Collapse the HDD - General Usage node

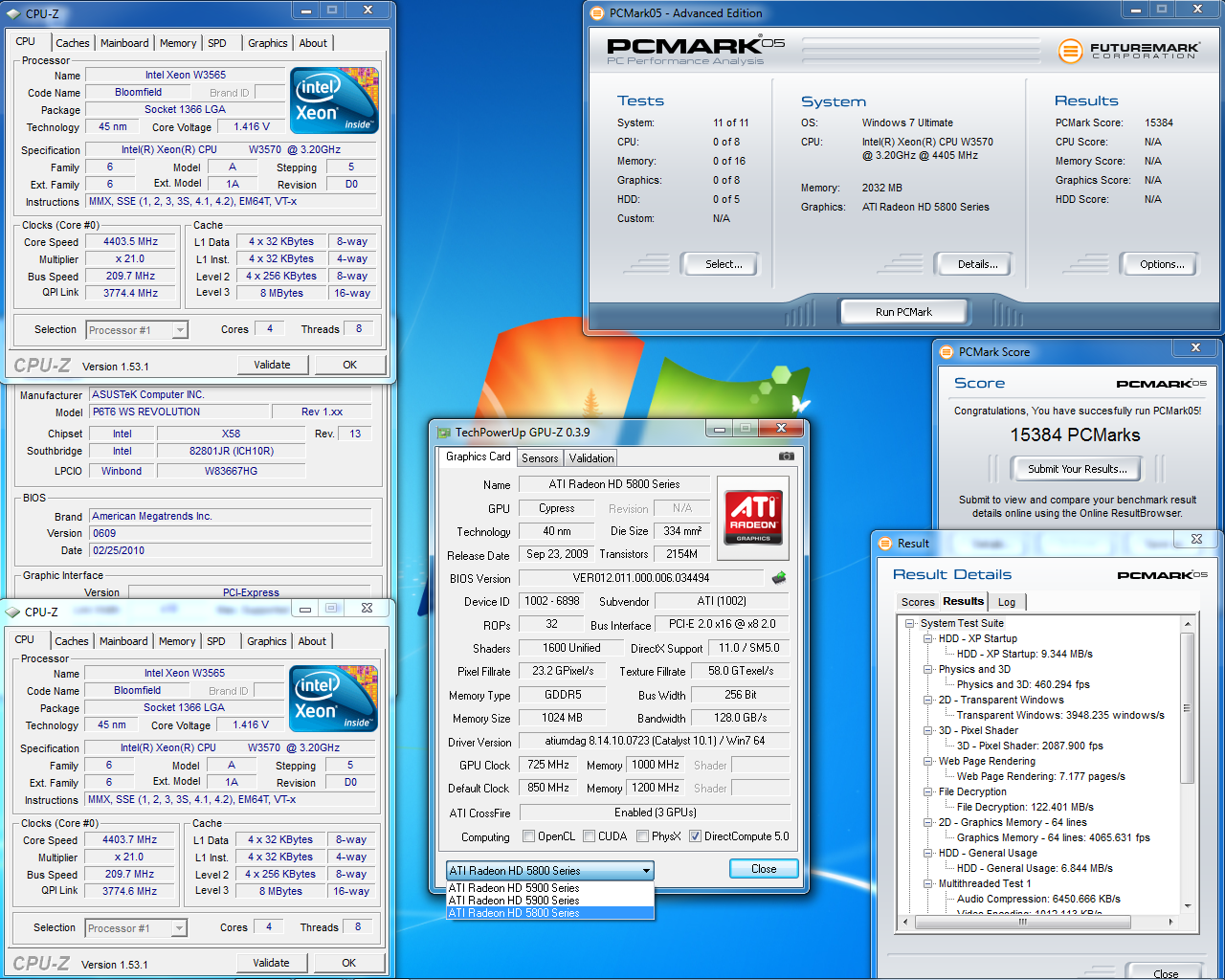pos(927,854)
